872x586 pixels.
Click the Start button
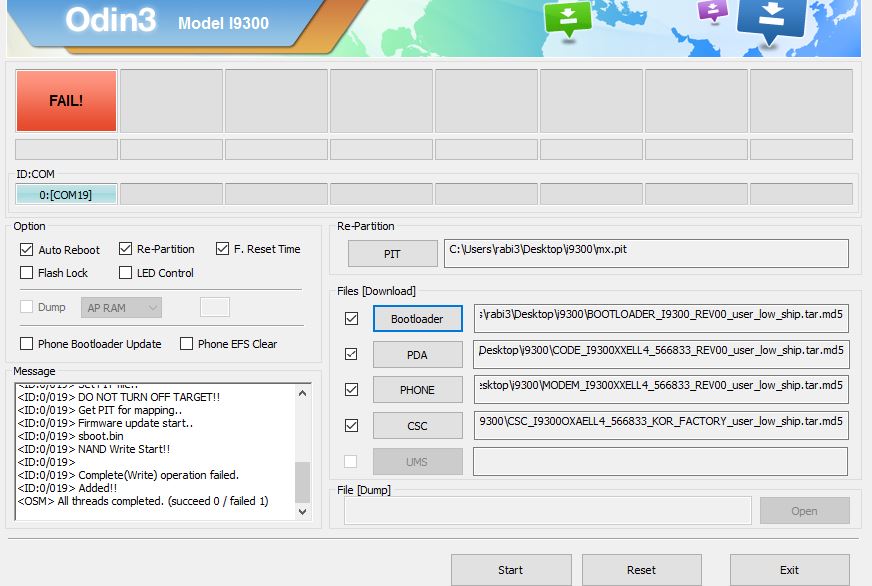(x=511, y=570)
